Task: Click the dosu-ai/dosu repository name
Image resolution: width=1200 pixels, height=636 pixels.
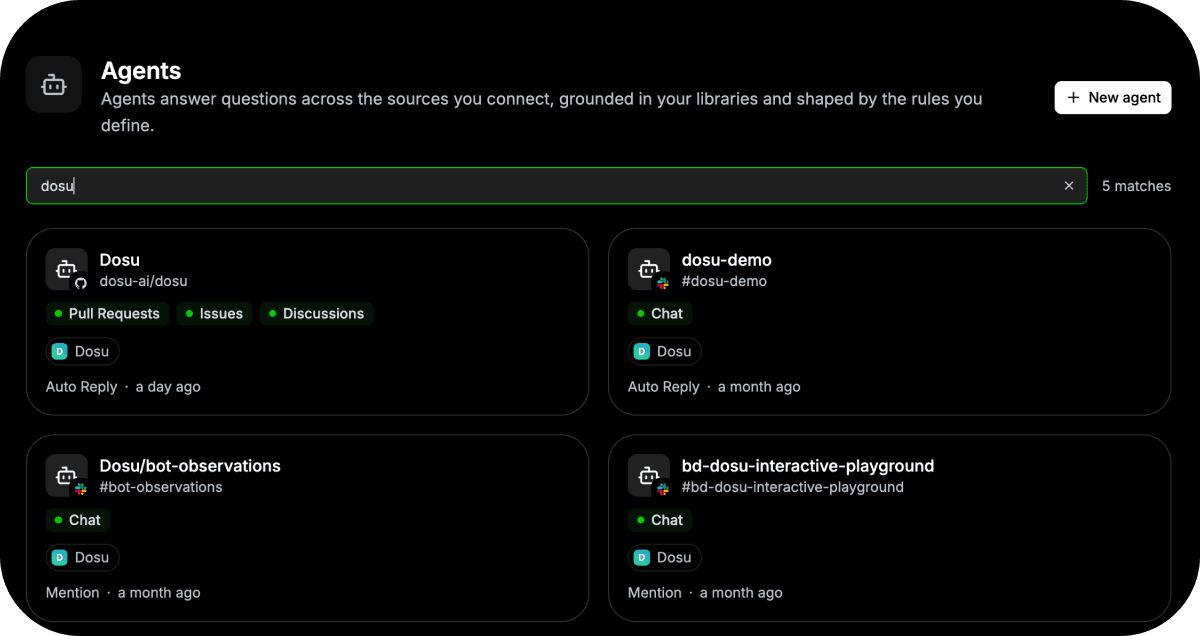Action: tap(144, 281)
